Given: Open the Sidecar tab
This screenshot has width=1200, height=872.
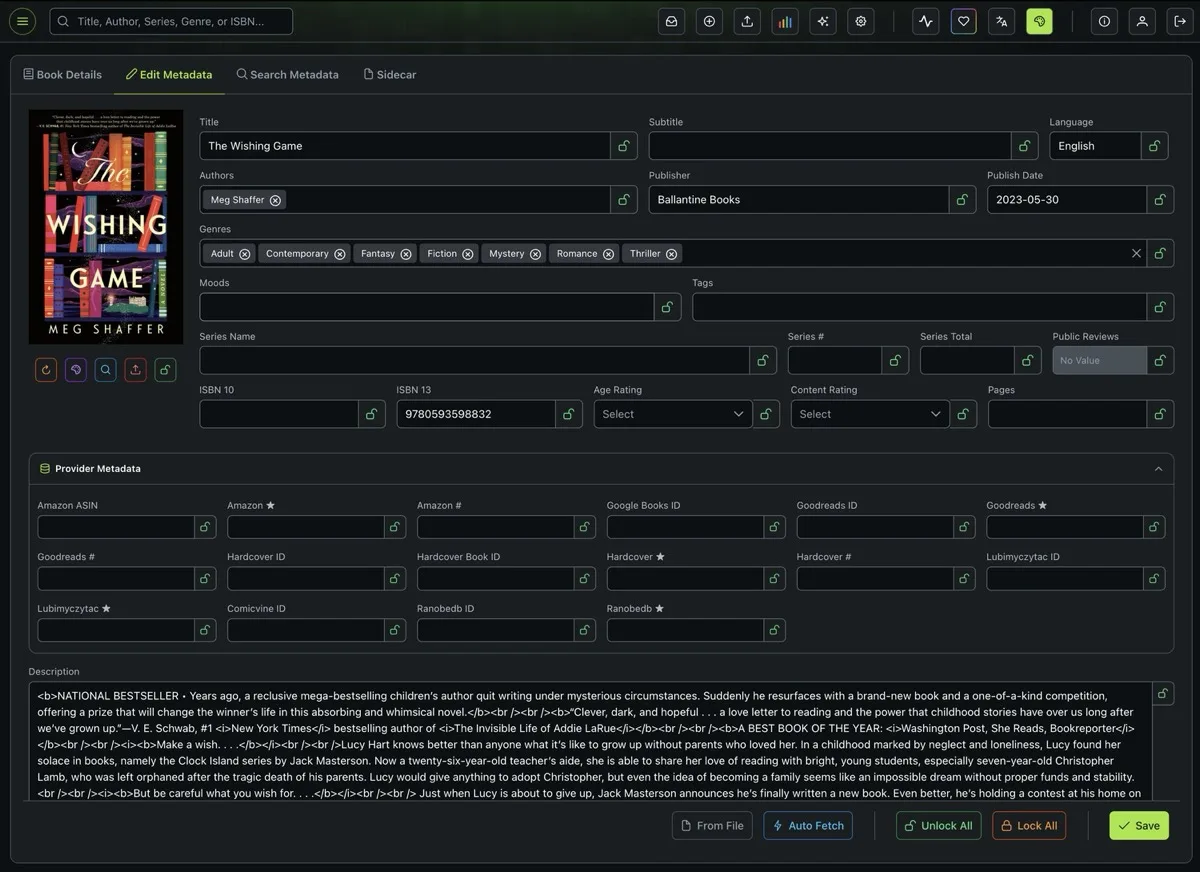Looking at the screenshot, I should click(389, 74).
